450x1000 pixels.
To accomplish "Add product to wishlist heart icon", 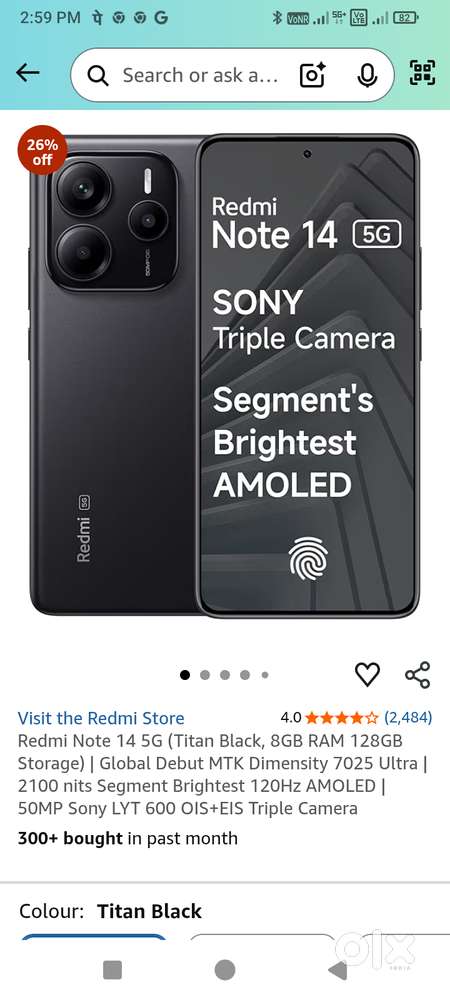I will [367, 675].
